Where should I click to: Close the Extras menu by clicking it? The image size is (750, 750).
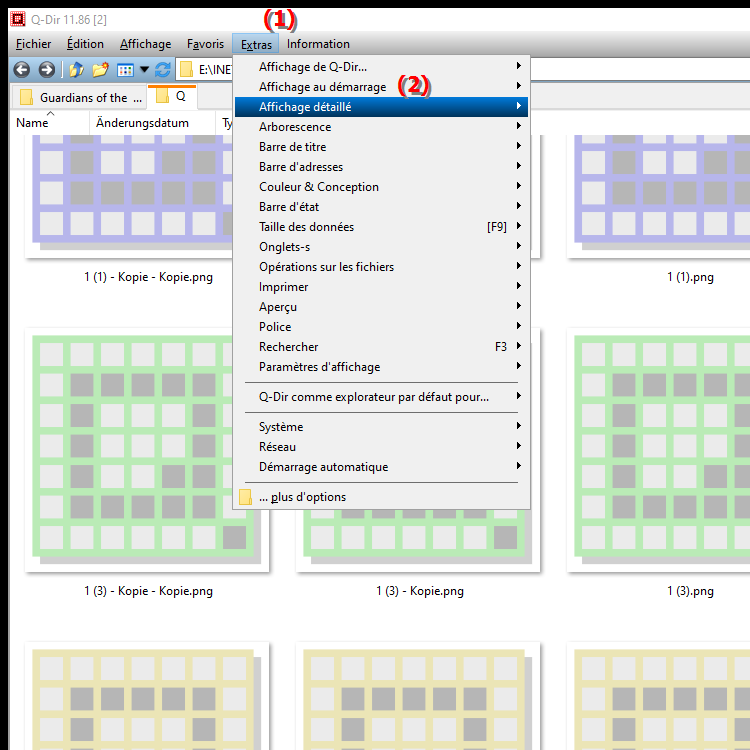click(256, 44)
